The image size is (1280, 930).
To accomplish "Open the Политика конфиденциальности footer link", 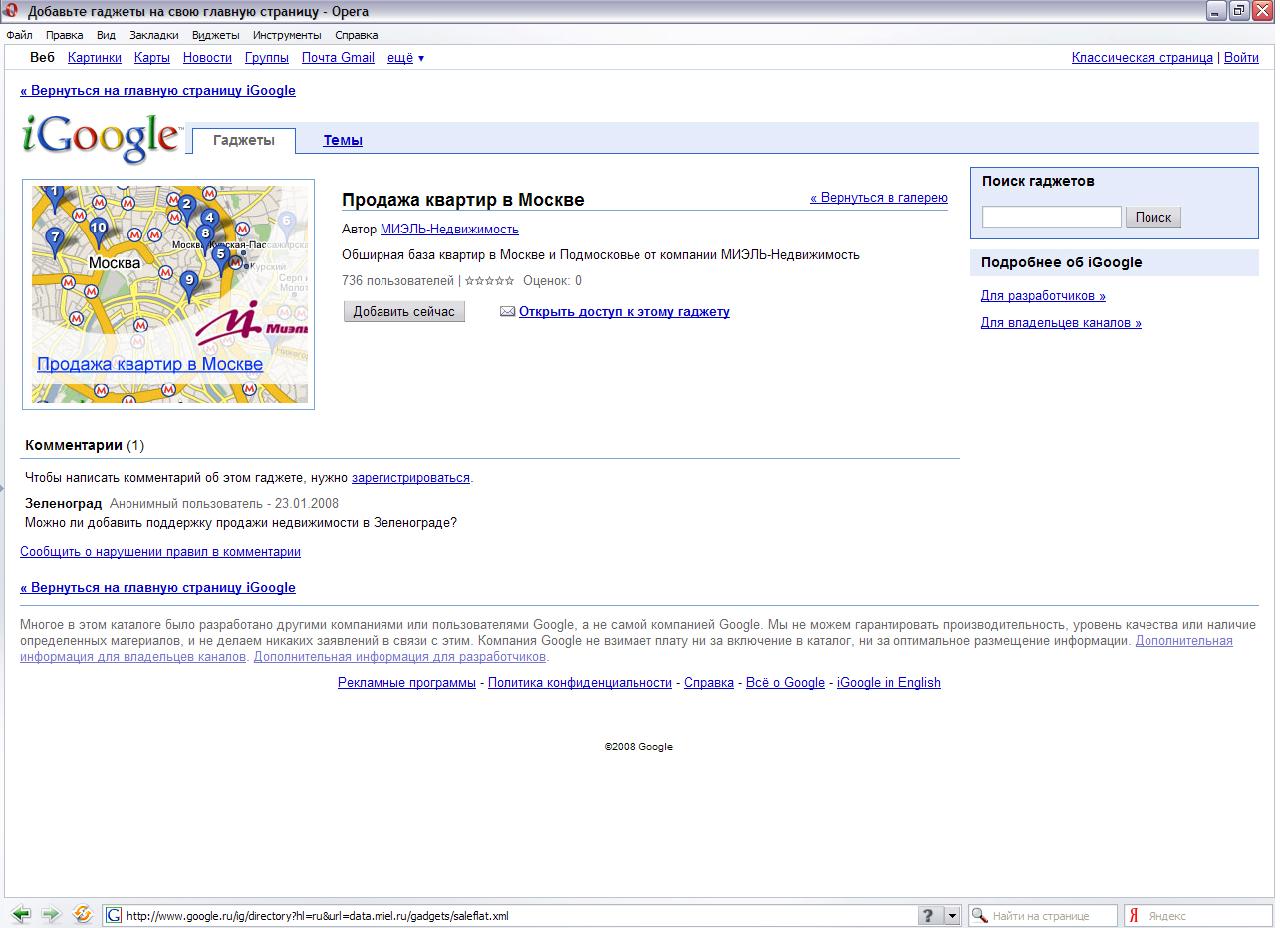I will tap(580, 683).
